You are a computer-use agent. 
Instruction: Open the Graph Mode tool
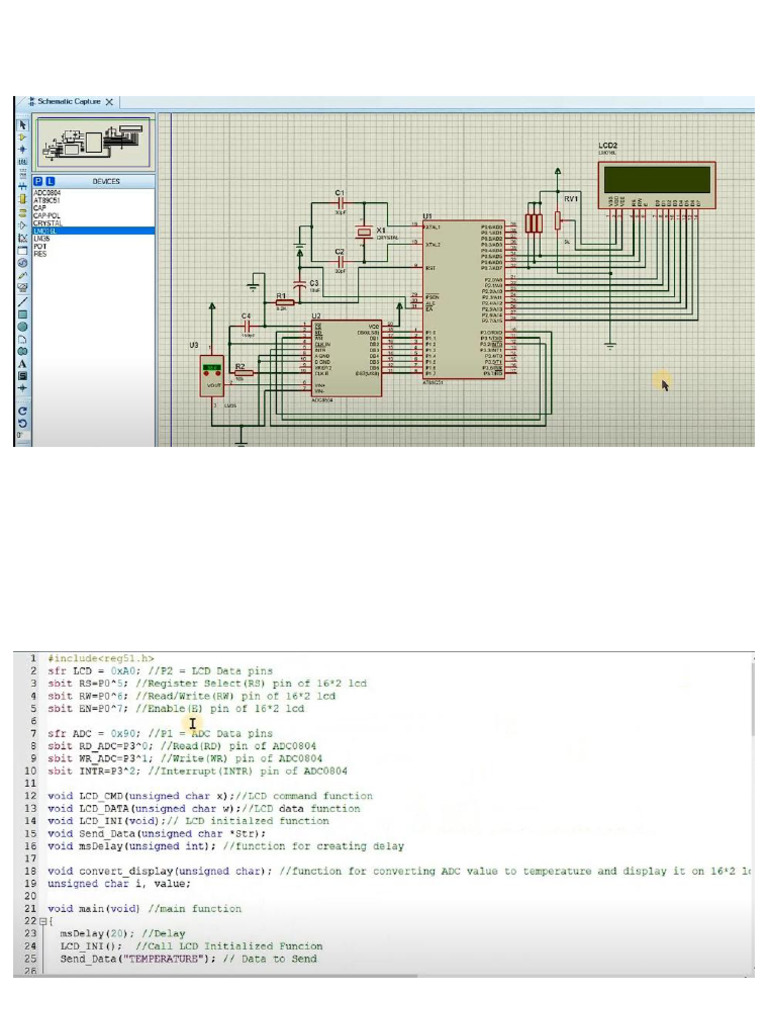click(23, 238)
